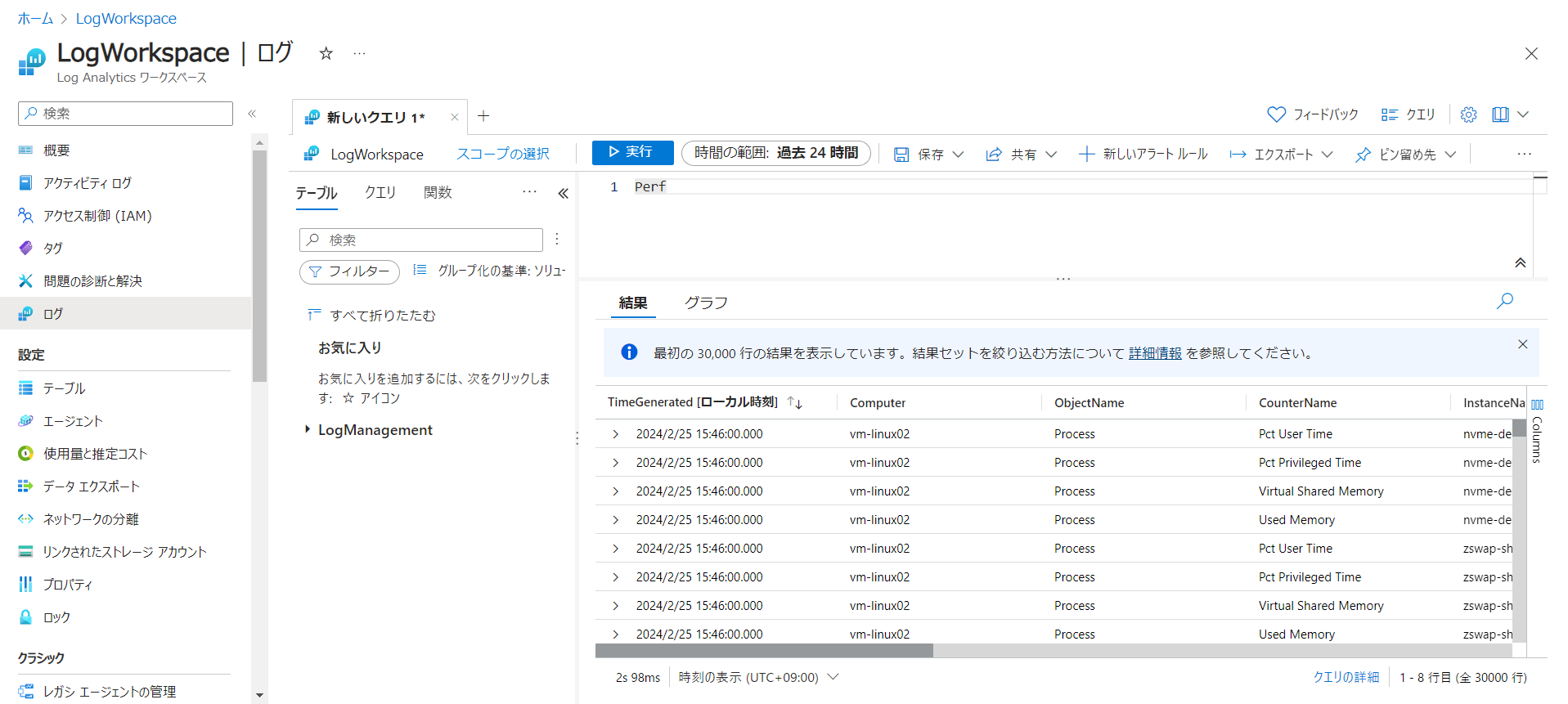Open the 保存 dropdown

(929, 154)
